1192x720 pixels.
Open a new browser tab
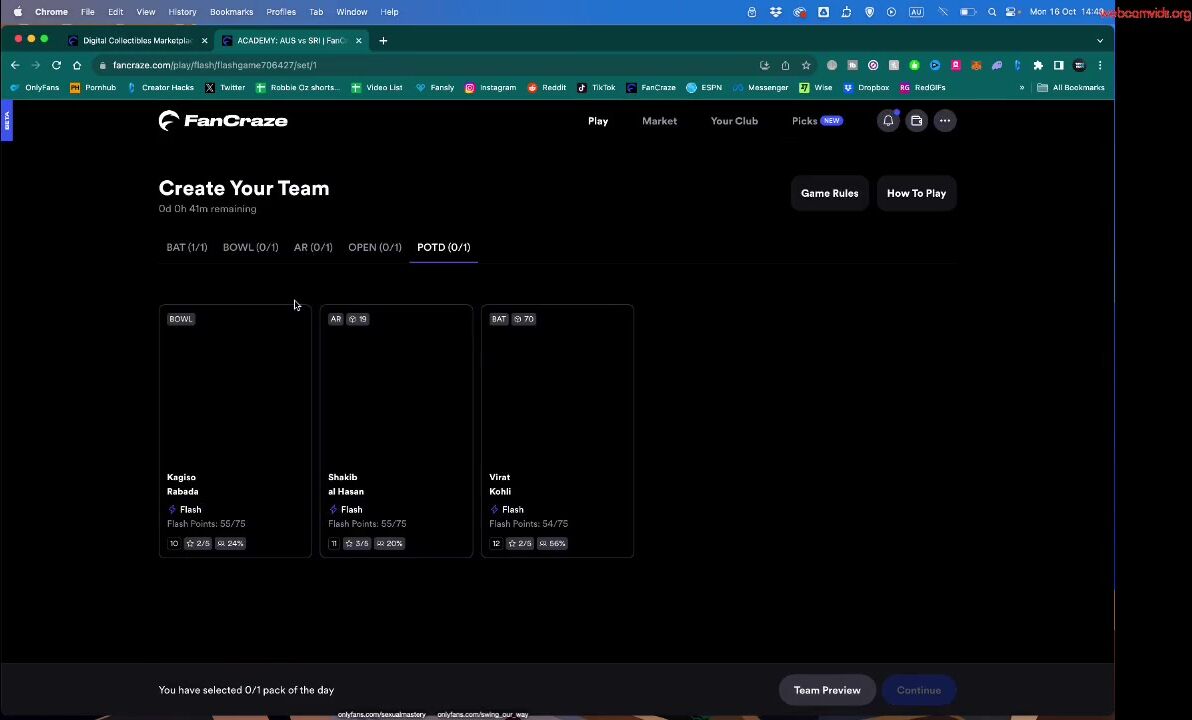point(383,41)
